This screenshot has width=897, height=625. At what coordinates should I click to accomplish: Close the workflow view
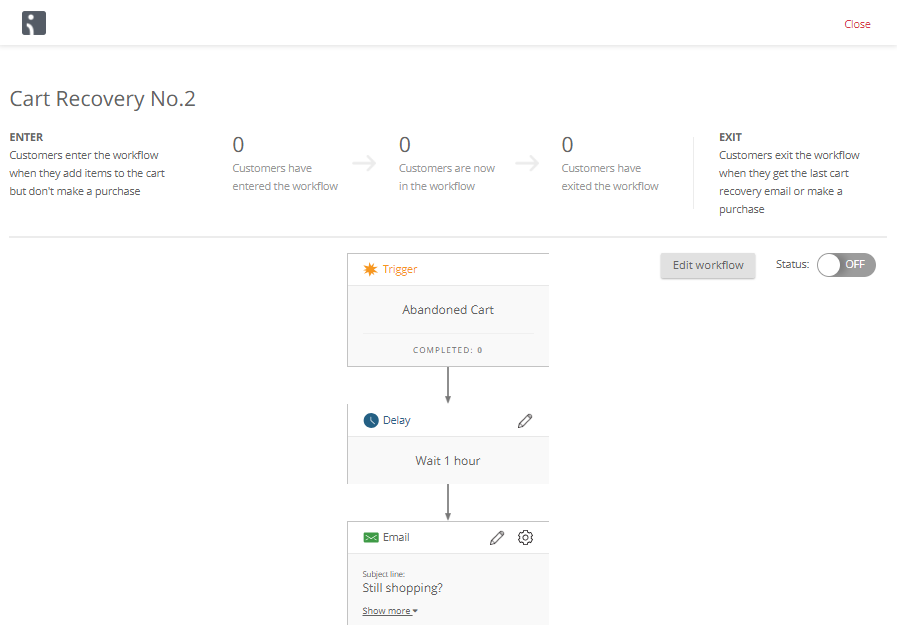point(857,24)
